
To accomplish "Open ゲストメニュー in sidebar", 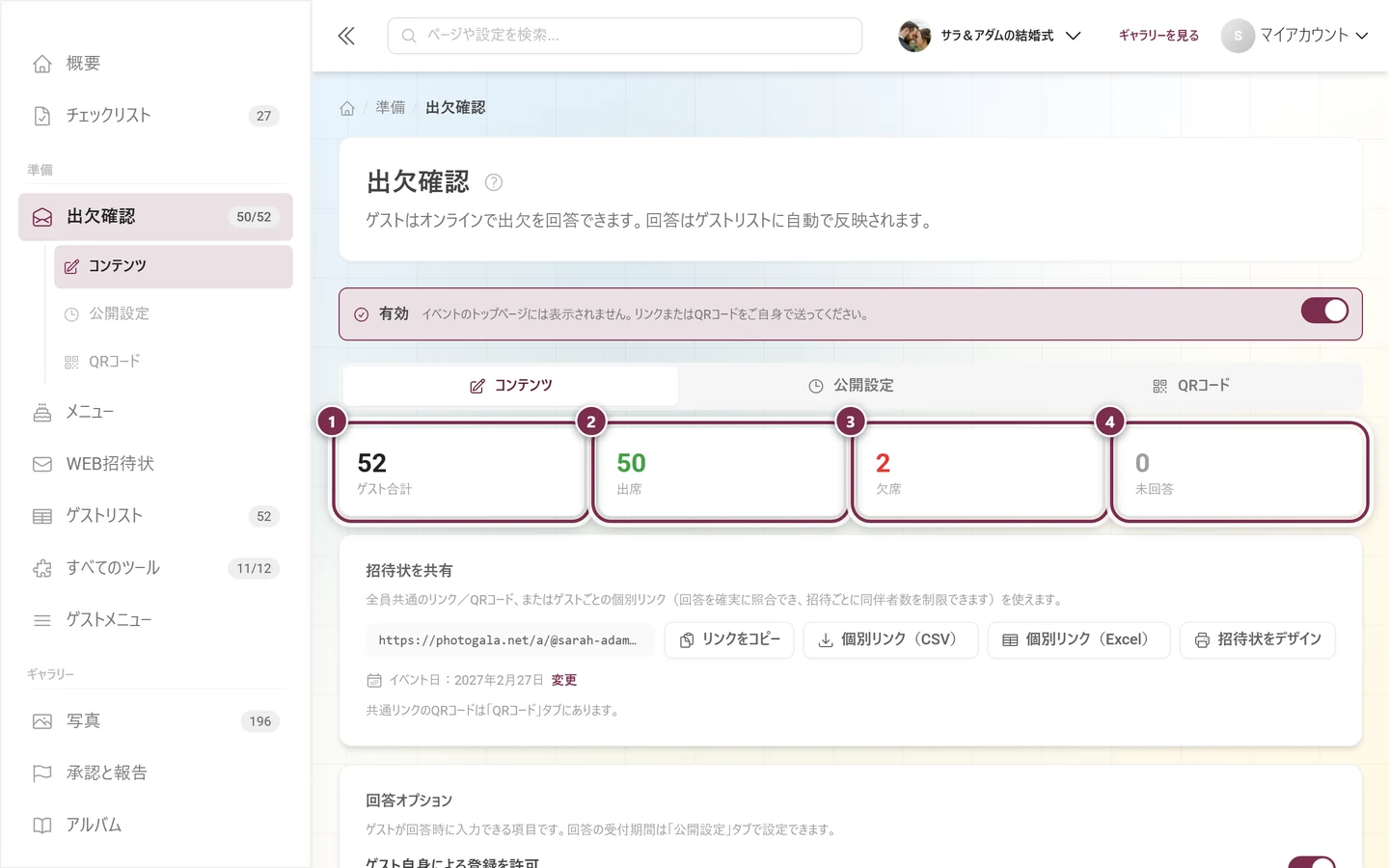I will (x=155, y=620).
